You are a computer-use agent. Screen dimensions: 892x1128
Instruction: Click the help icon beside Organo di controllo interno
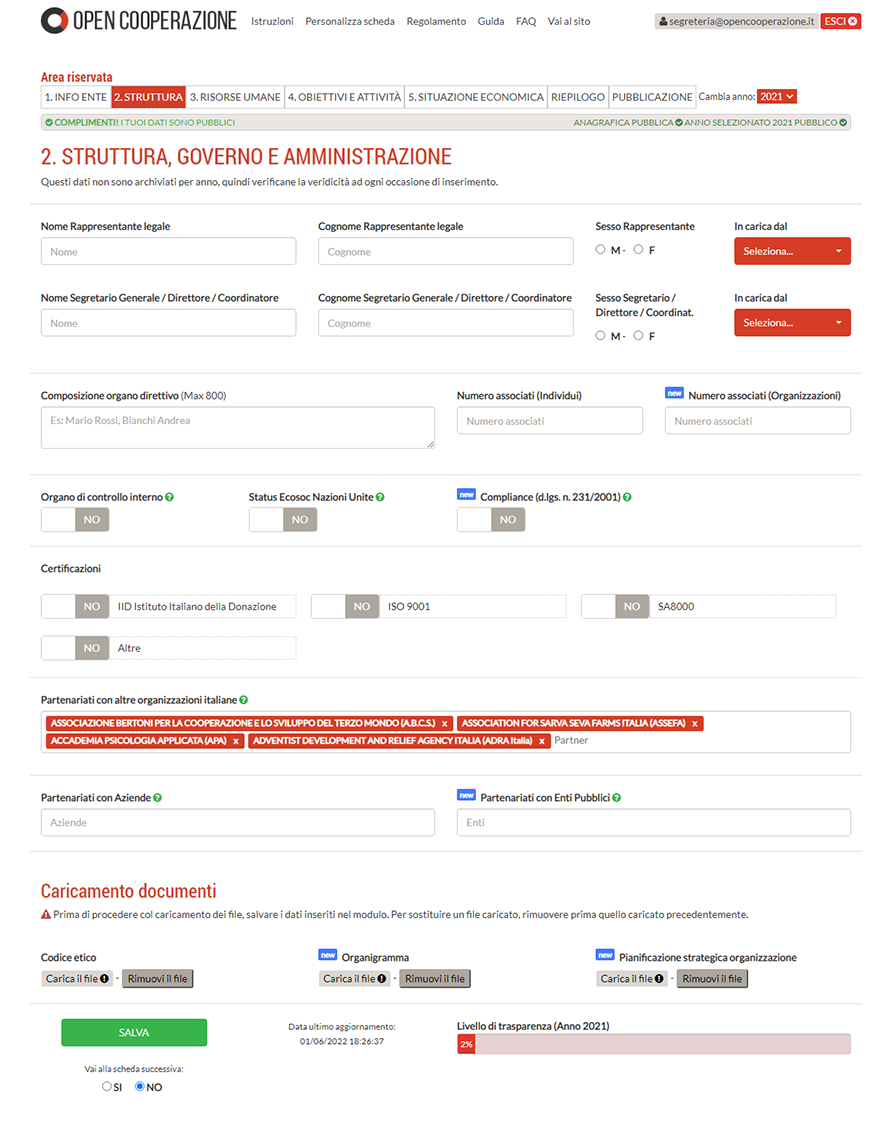coord(169,497)
